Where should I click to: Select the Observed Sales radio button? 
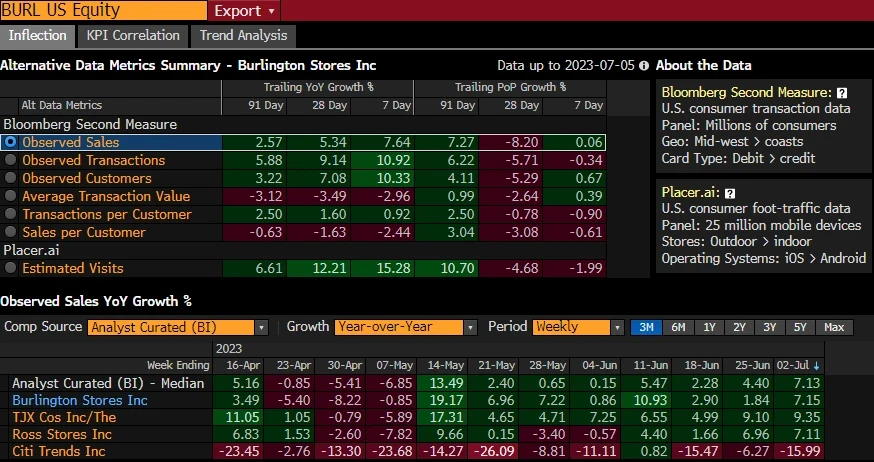[10, 143]
